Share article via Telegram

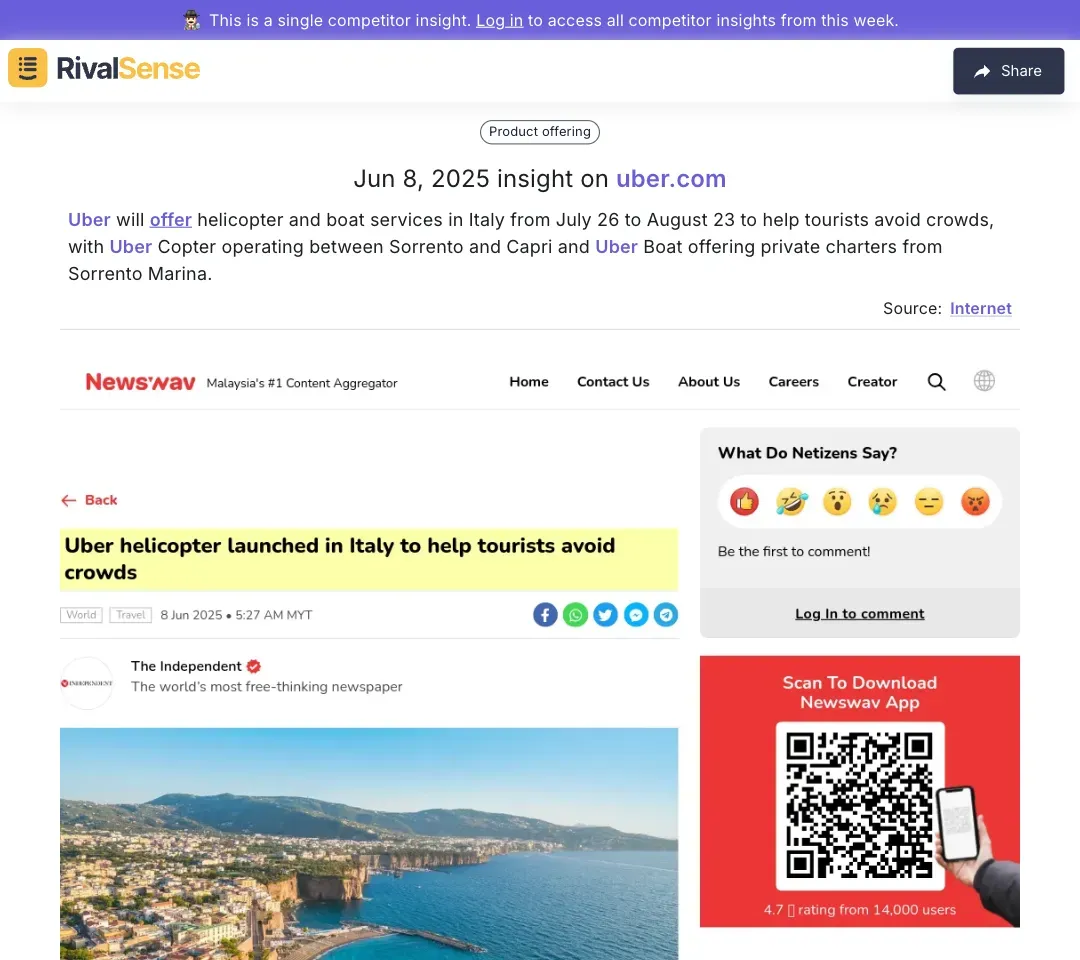[665, 614]
